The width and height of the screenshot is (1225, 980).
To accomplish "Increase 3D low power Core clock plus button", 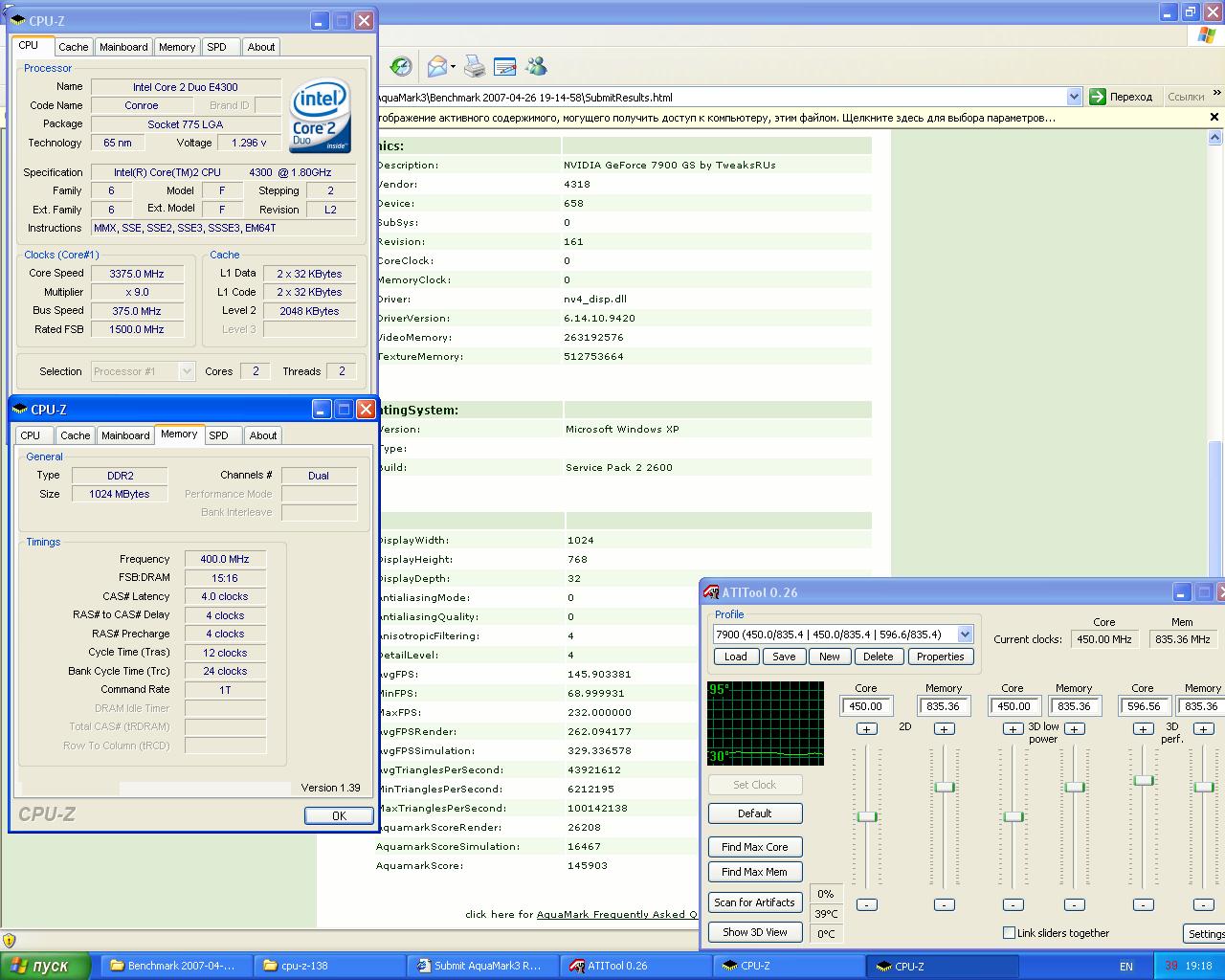I will click(x=1013, y=729).
